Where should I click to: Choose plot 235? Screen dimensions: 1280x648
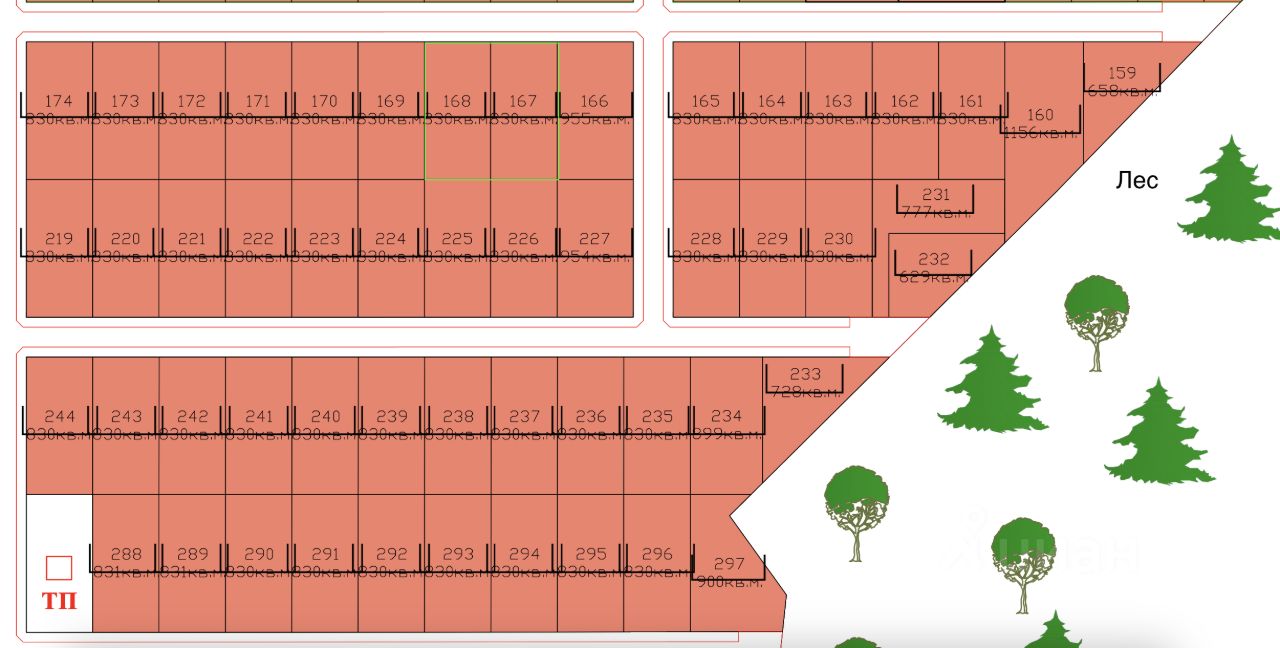coord(658,425)
